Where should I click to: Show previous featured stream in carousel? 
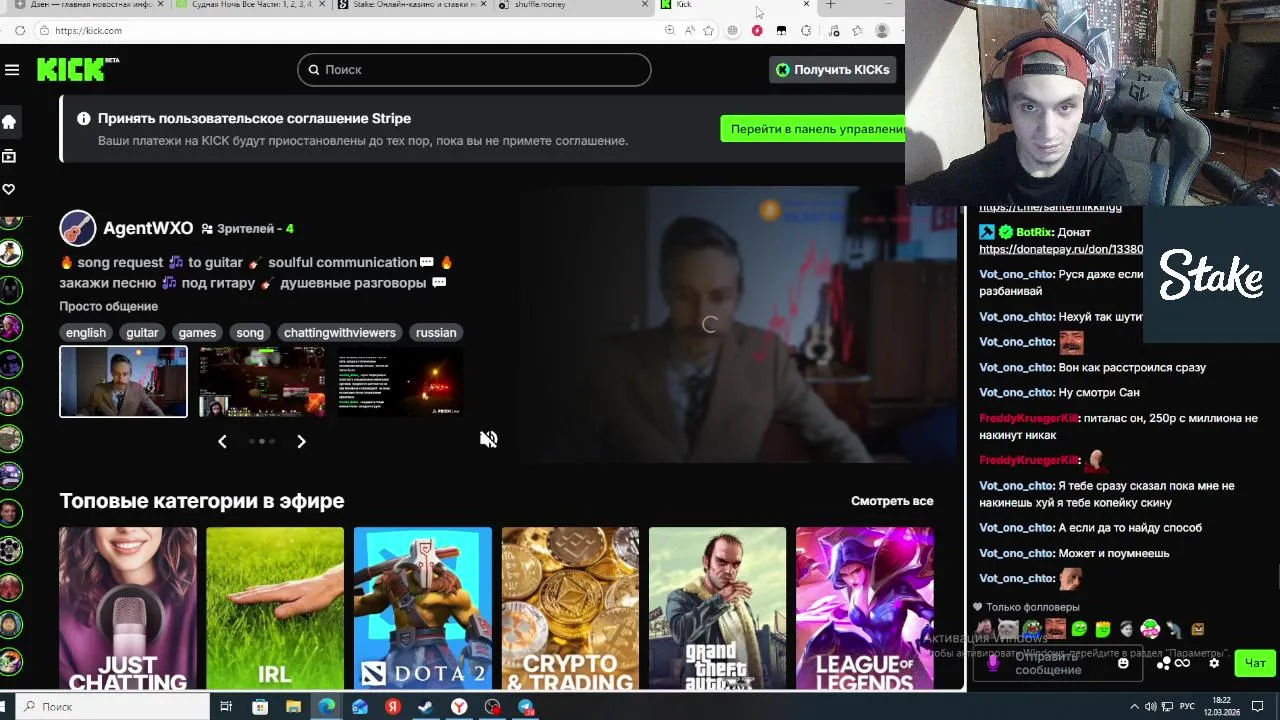pyautogui.click(x=222, y=441)
